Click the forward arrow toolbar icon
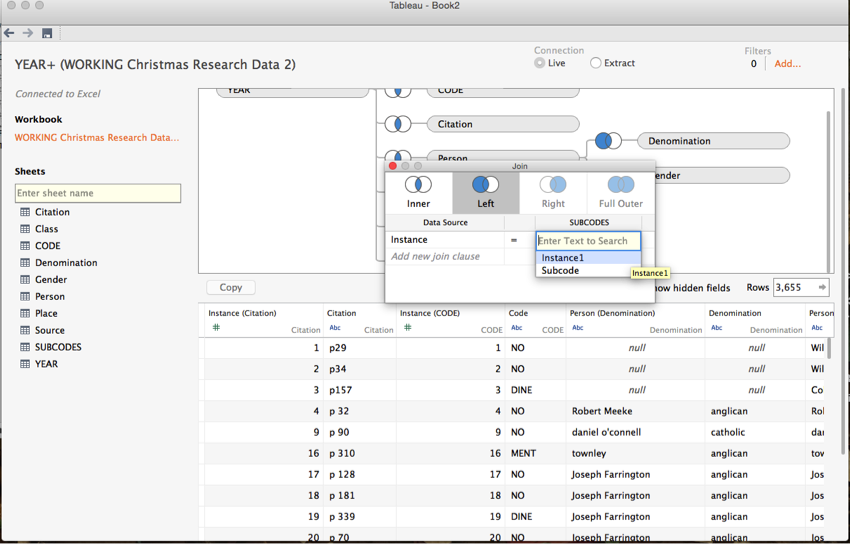Image resolution: width=850 pixels, height=544 pixels. click(28, 33)
